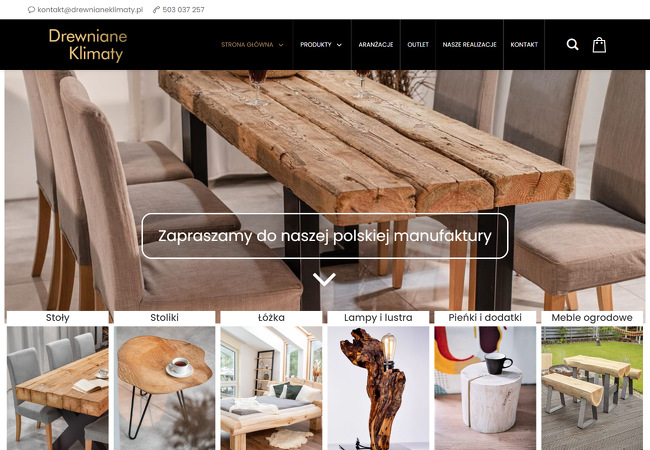Screen dimensions: 650x450
Task: Open the Kontakt menu item
Action: (524, 44)
